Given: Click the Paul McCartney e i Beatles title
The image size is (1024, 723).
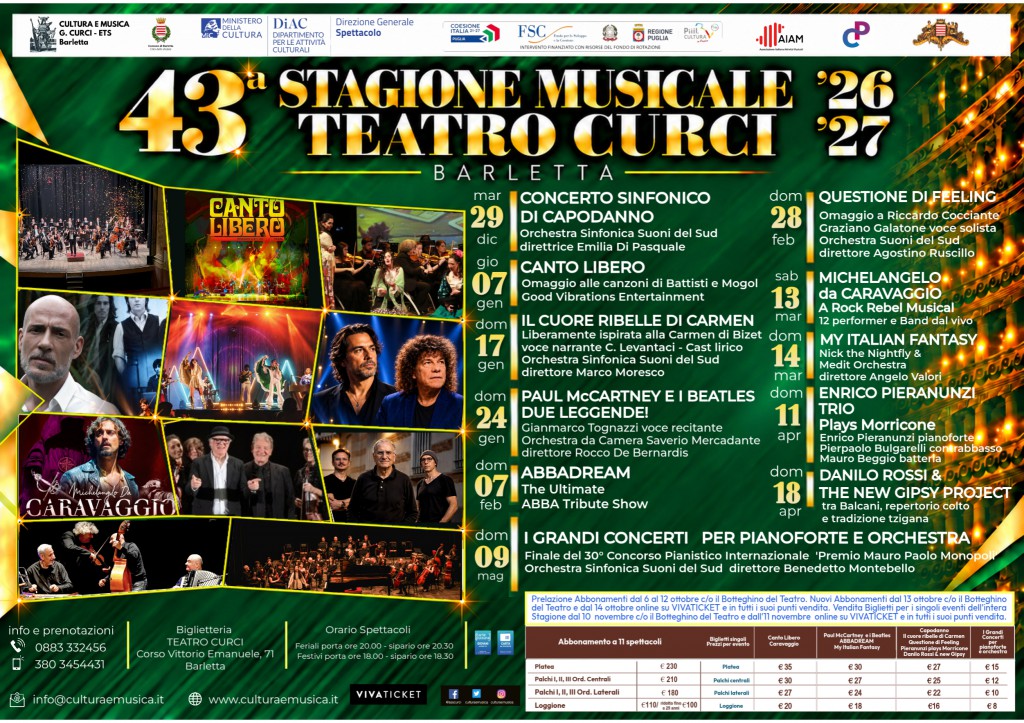Looking at the screenshot, I should 638,404.
